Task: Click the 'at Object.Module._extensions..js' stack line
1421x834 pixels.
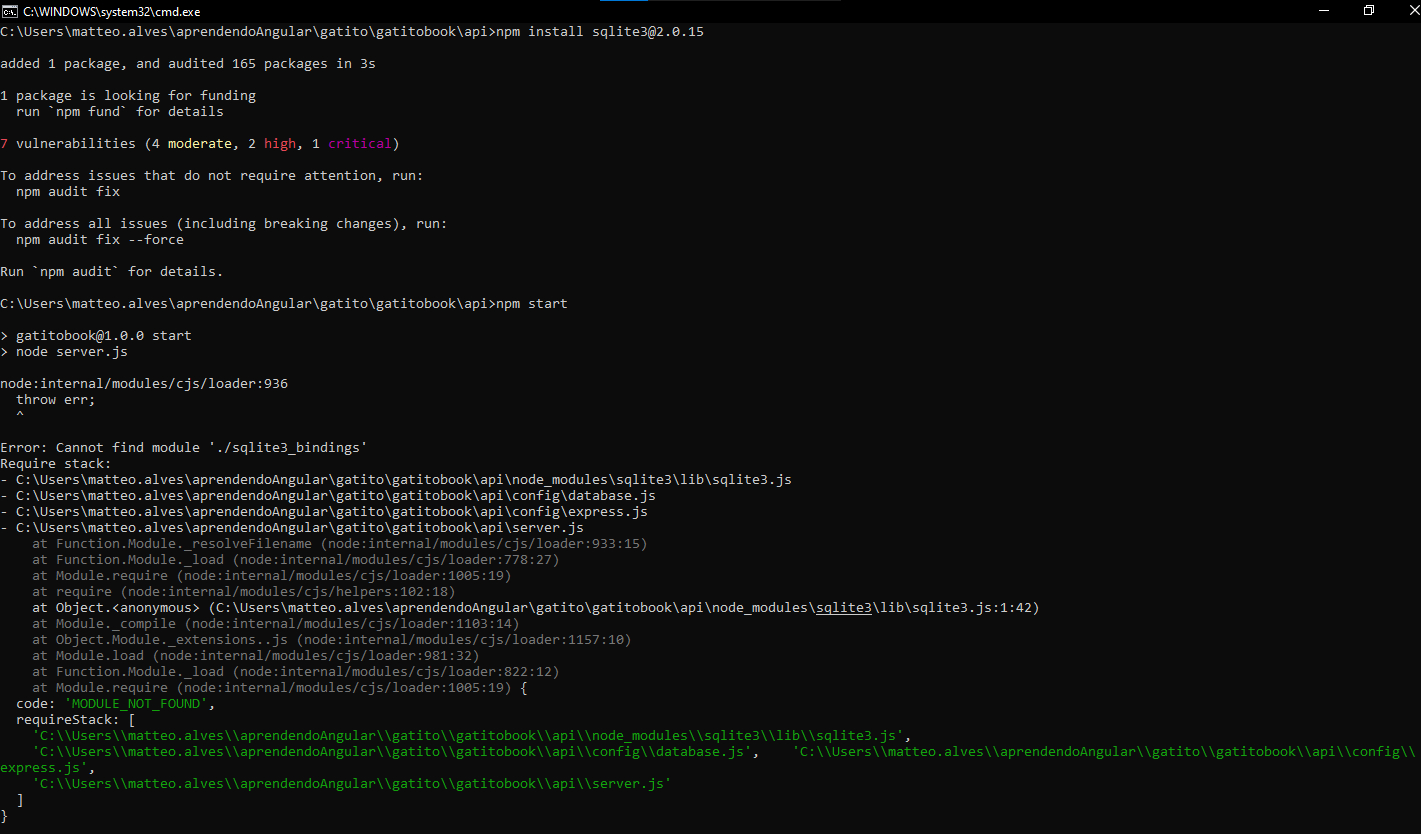Action: (332, 640)
